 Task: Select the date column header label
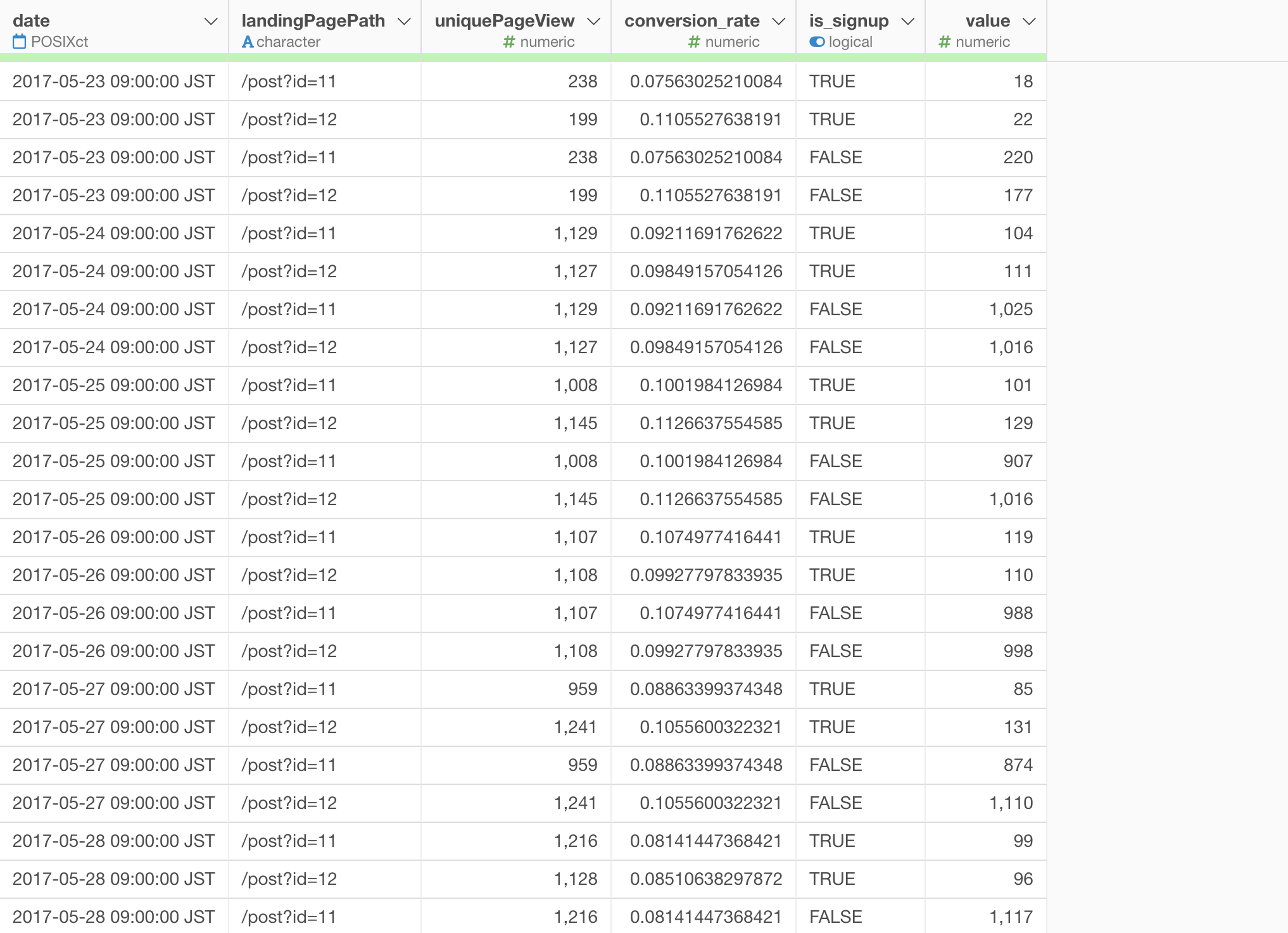(31, 21)
